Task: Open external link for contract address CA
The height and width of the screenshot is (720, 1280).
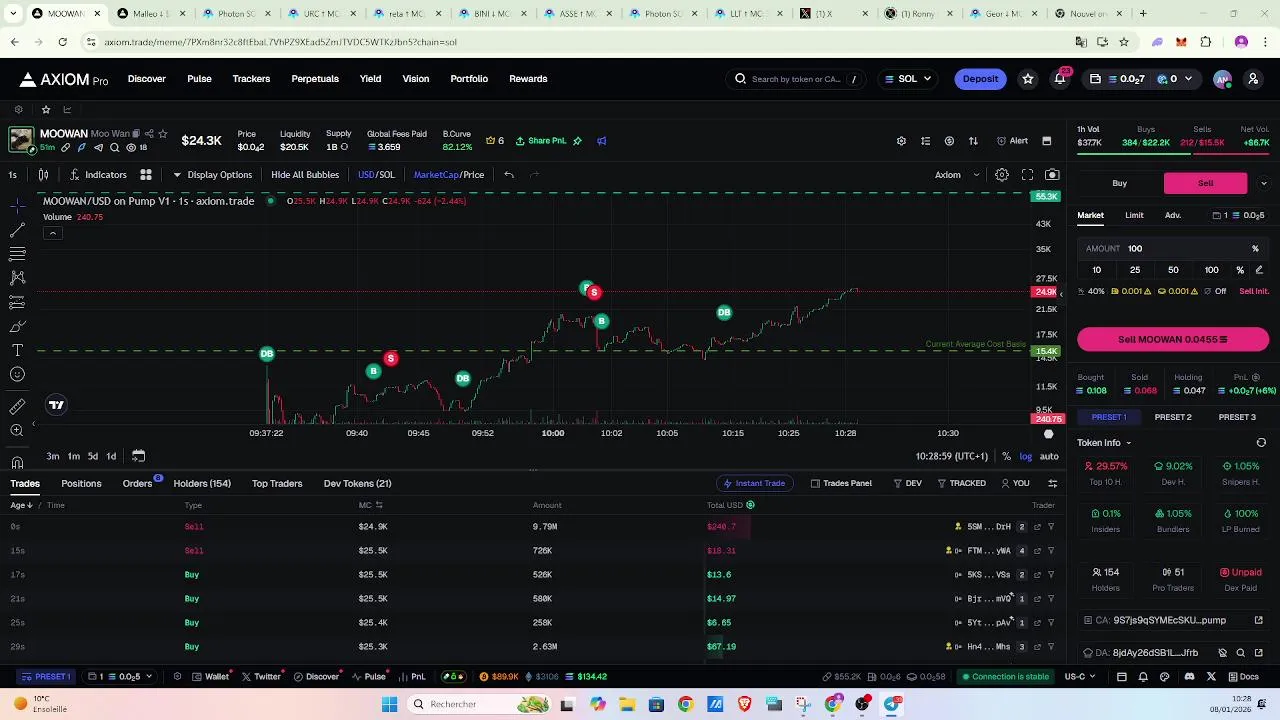Action: pyautogui.click(x=1259, y=620)
